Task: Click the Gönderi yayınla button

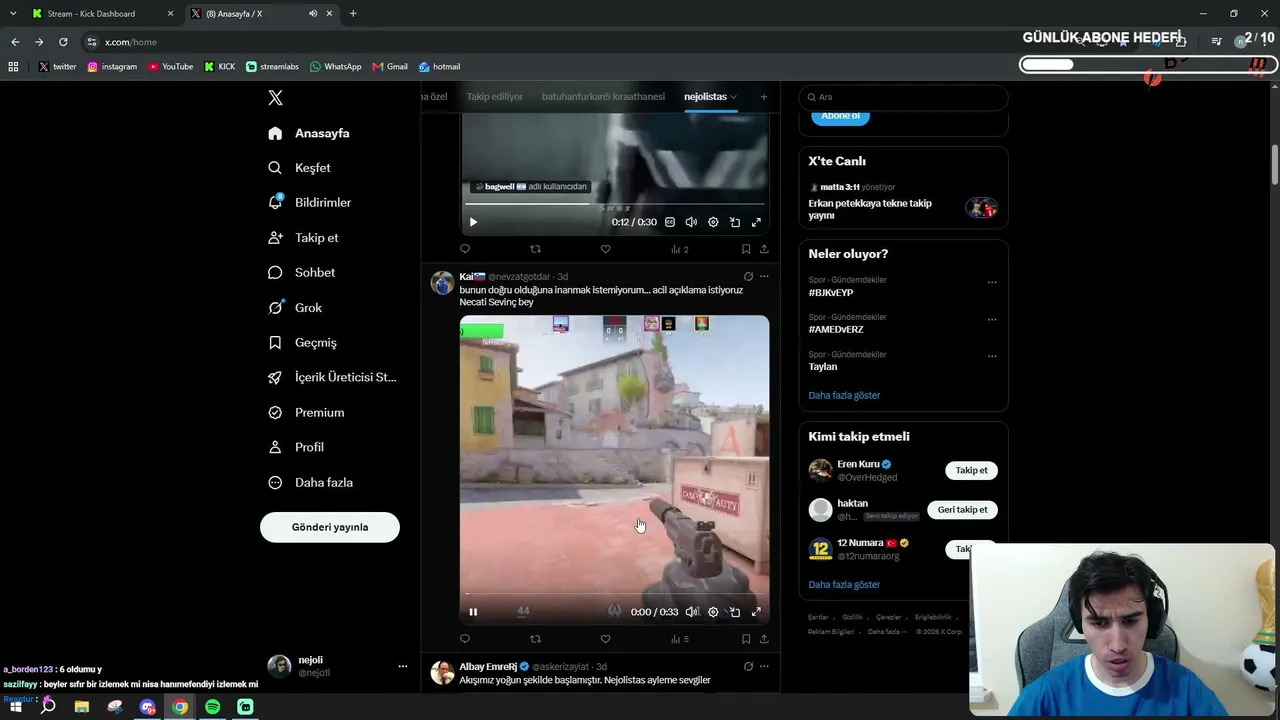Action: point(330,527)
